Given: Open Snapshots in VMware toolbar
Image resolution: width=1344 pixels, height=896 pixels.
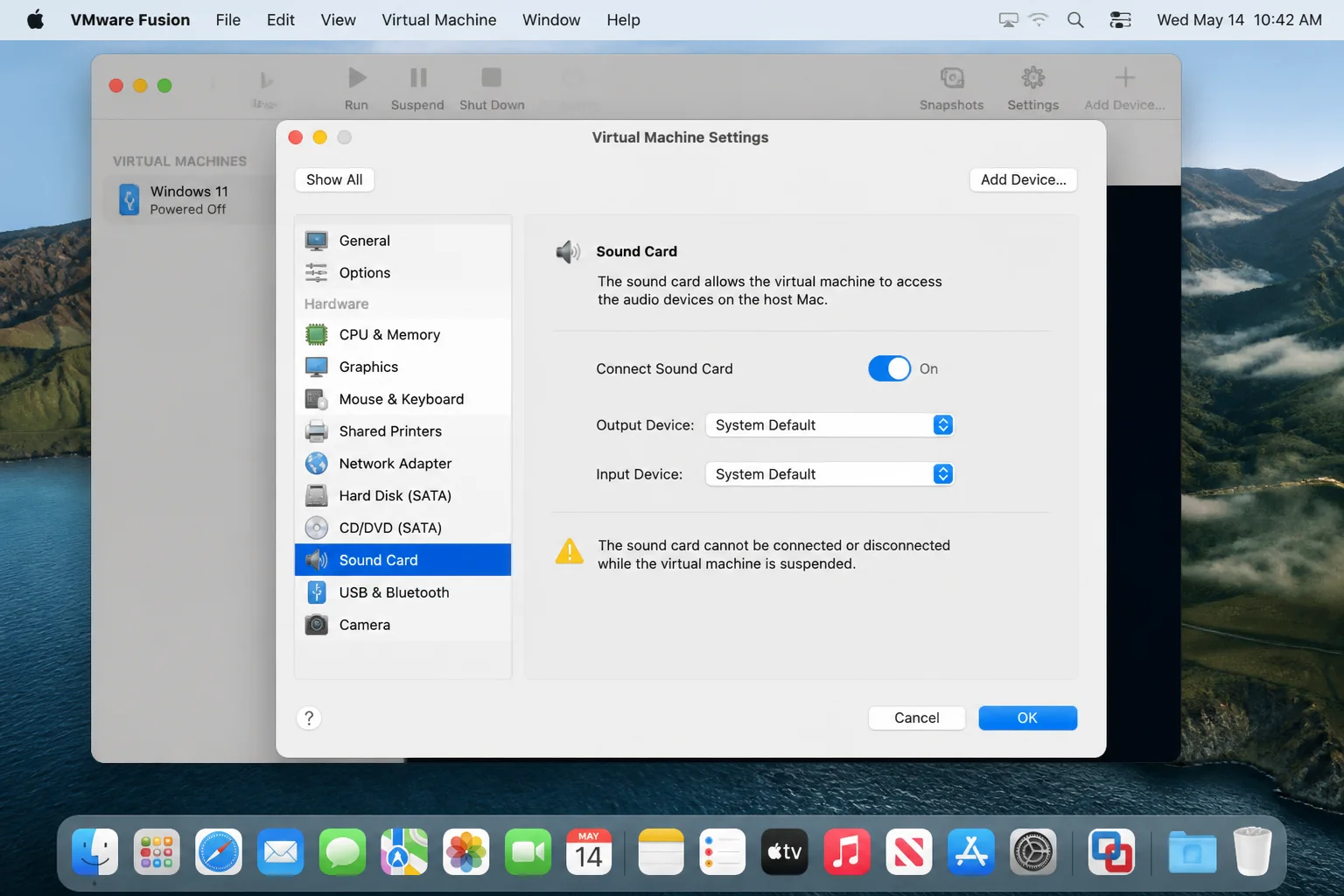Looking at the screenshot, I should tap(951, 88).
